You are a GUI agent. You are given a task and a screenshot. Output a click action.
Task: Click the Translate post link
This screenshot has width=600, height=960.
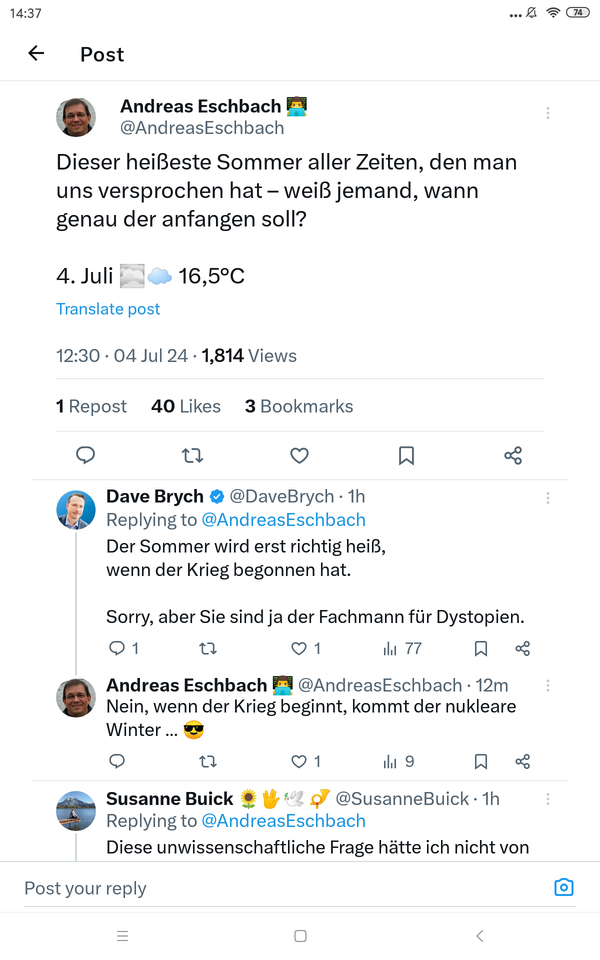(108, 309)
